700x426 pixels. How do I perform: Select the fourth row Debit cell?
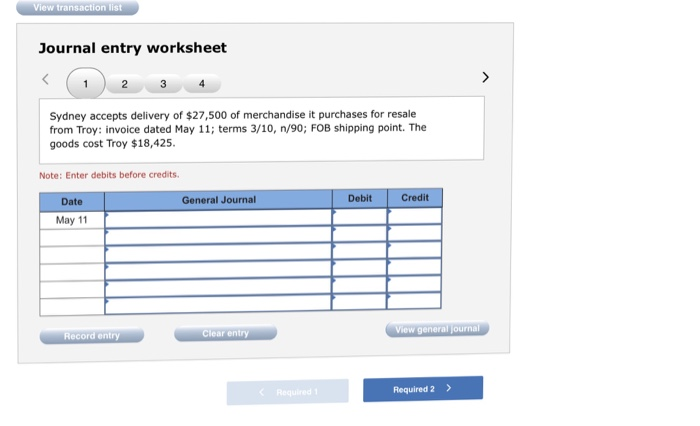point(359,268)
